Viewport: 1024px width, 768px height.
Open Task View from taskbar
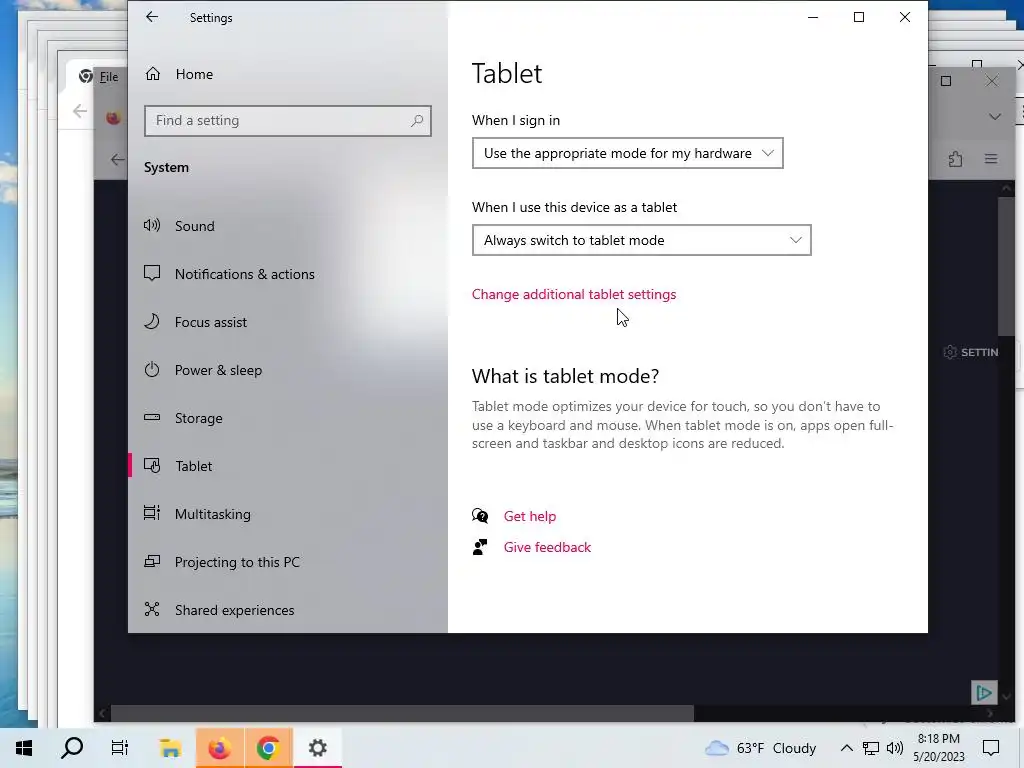pos(120,748)
